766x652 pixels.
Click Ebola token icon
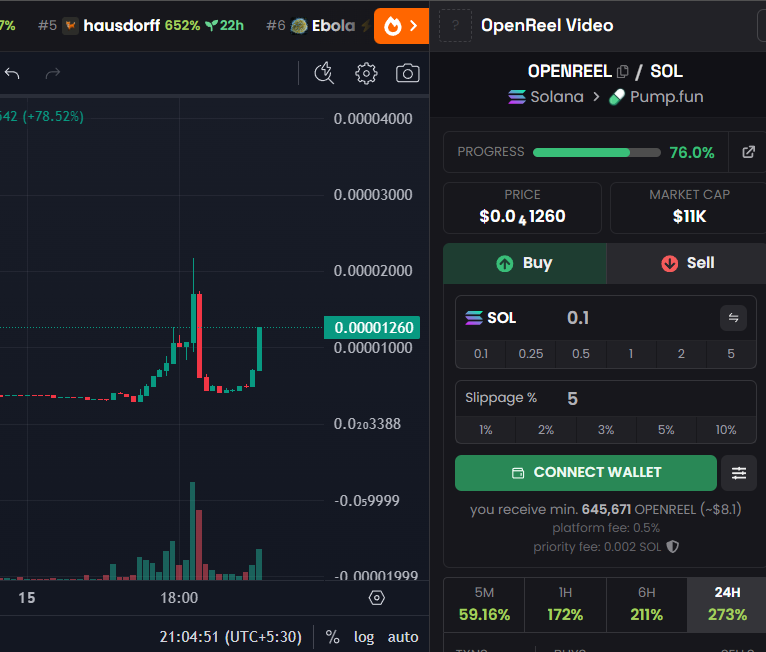point(299,25)
